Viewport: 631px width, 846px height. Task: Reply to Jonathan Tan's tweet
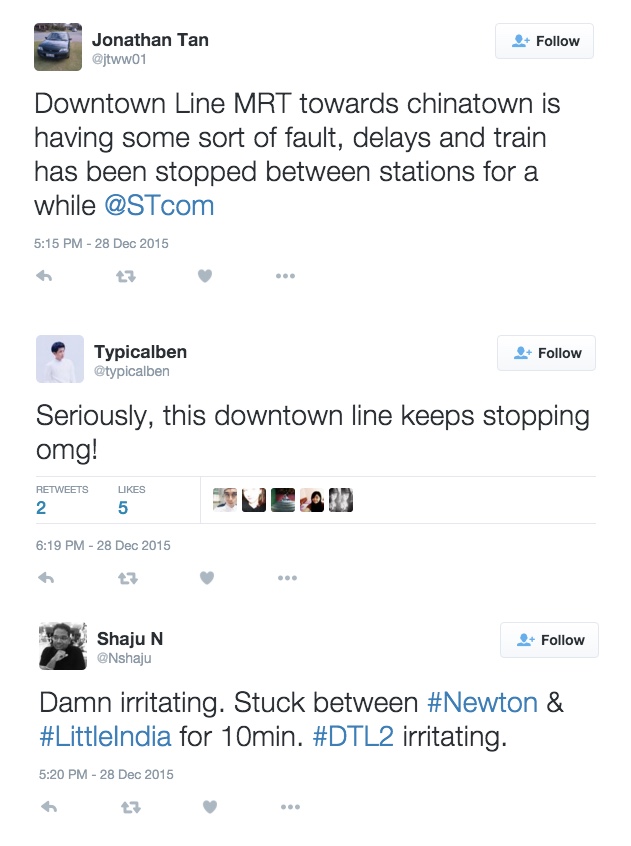[x=44, y=276]
